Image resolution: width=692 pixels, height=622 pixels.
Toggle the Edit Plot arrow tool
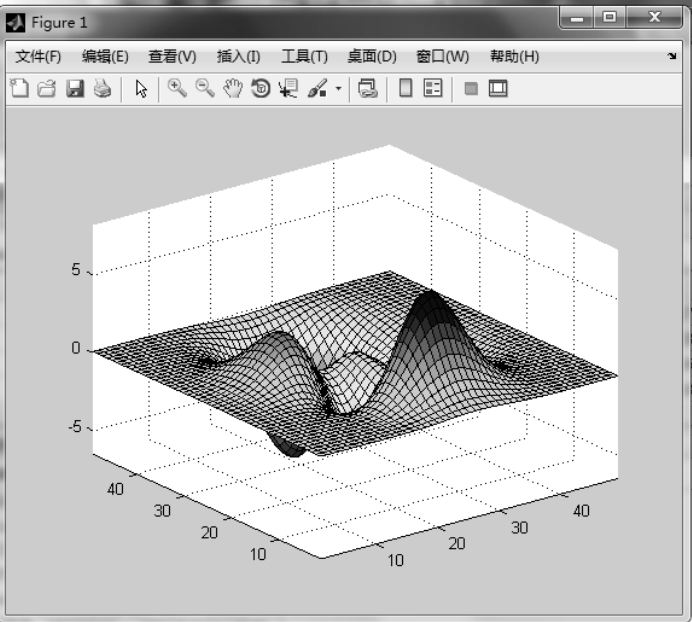point(141,89)
